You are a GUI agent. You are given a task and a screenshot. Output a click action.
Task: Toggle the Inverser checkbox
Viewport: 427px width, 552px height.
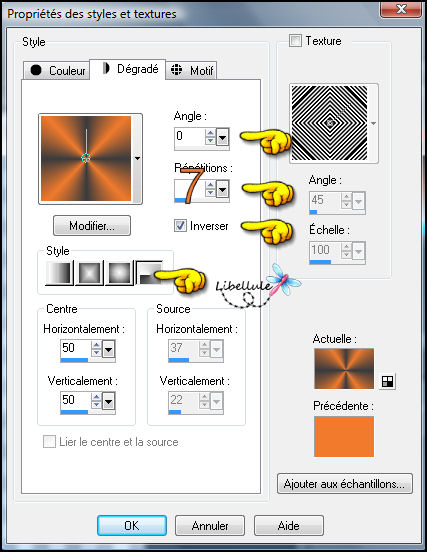[180, 225]
